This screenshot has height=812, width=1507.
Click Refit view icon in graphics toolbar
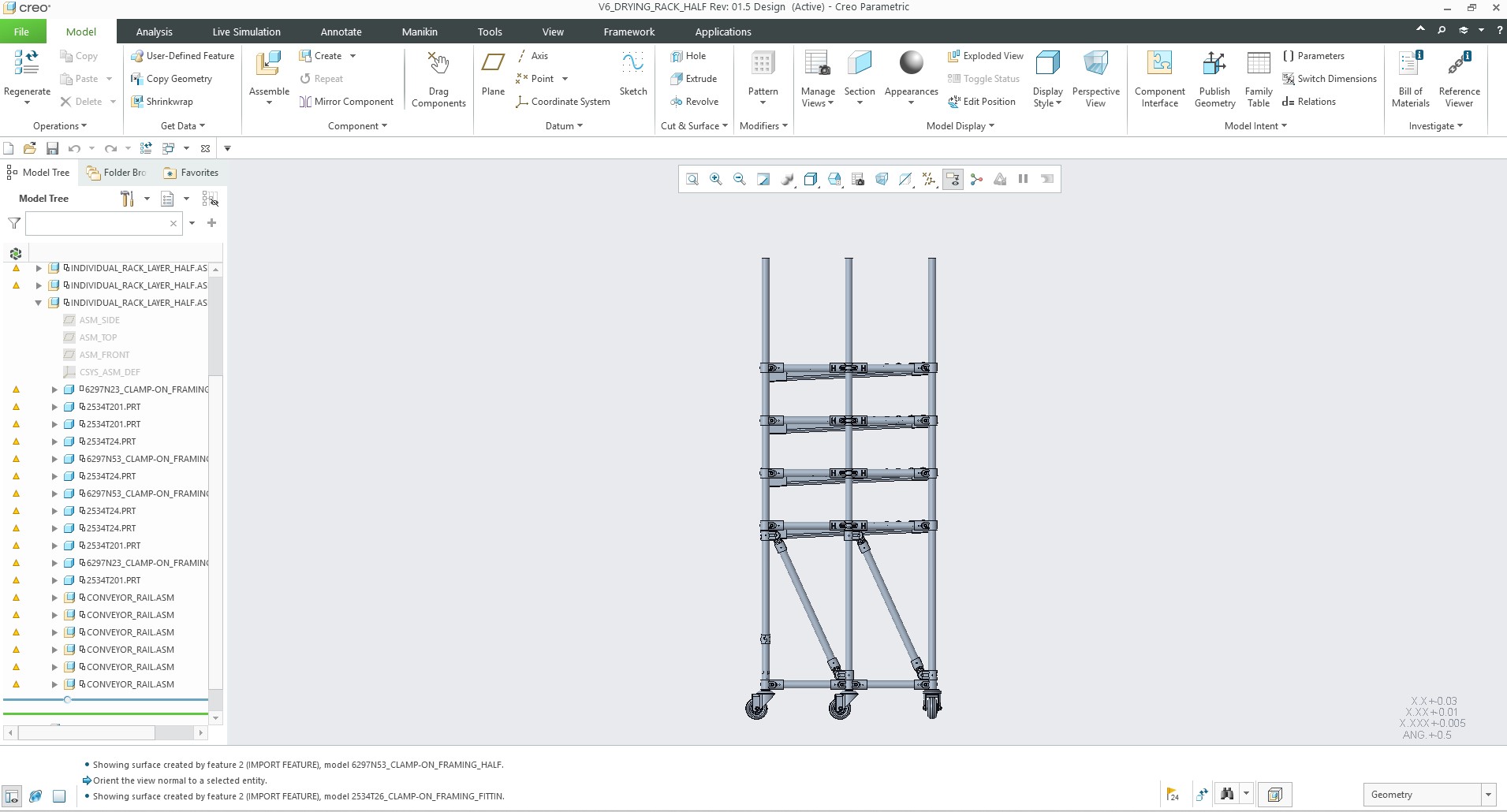[692, 179]
